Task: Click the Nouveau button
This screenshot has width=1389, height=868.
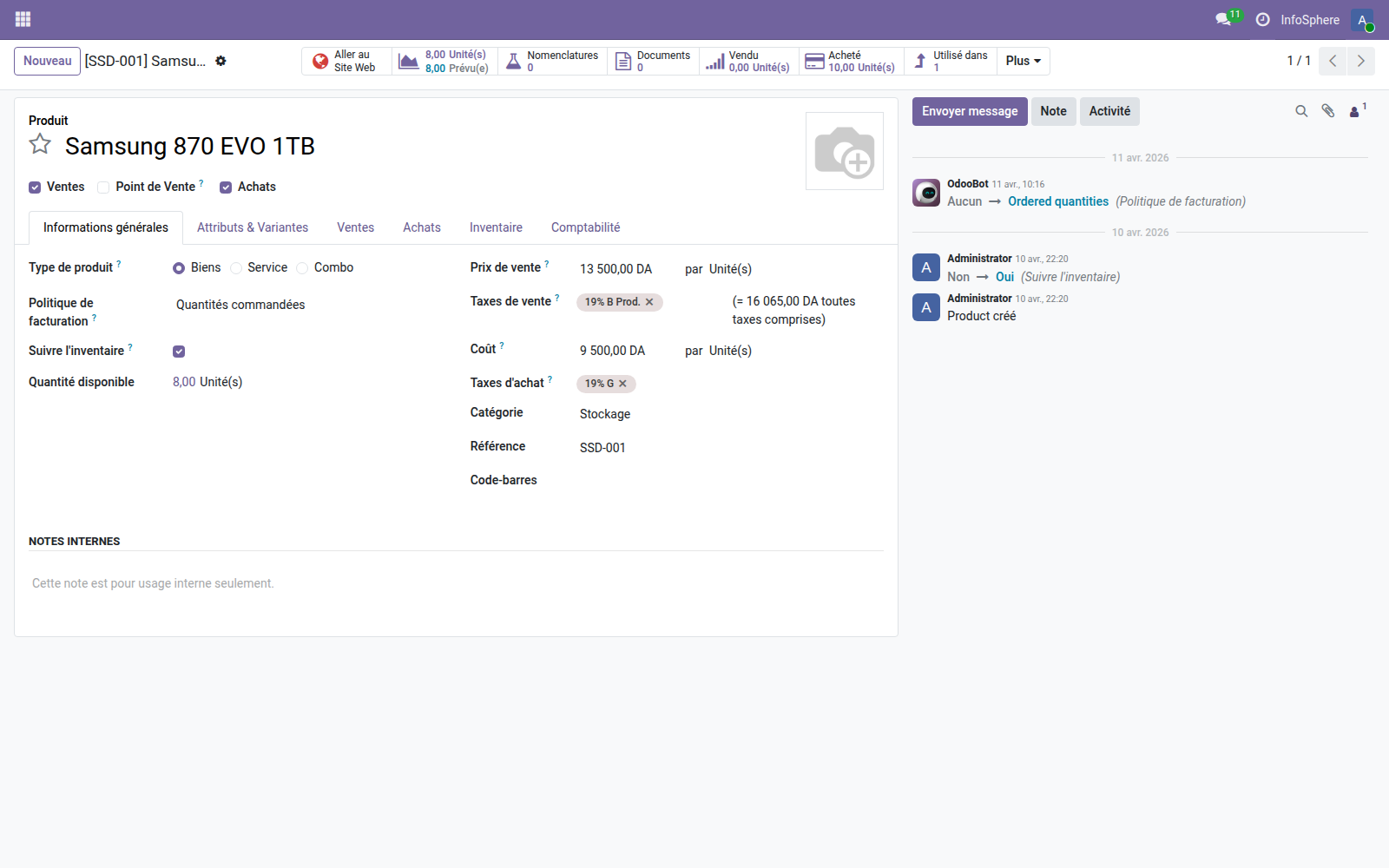Action: point(47,61)
